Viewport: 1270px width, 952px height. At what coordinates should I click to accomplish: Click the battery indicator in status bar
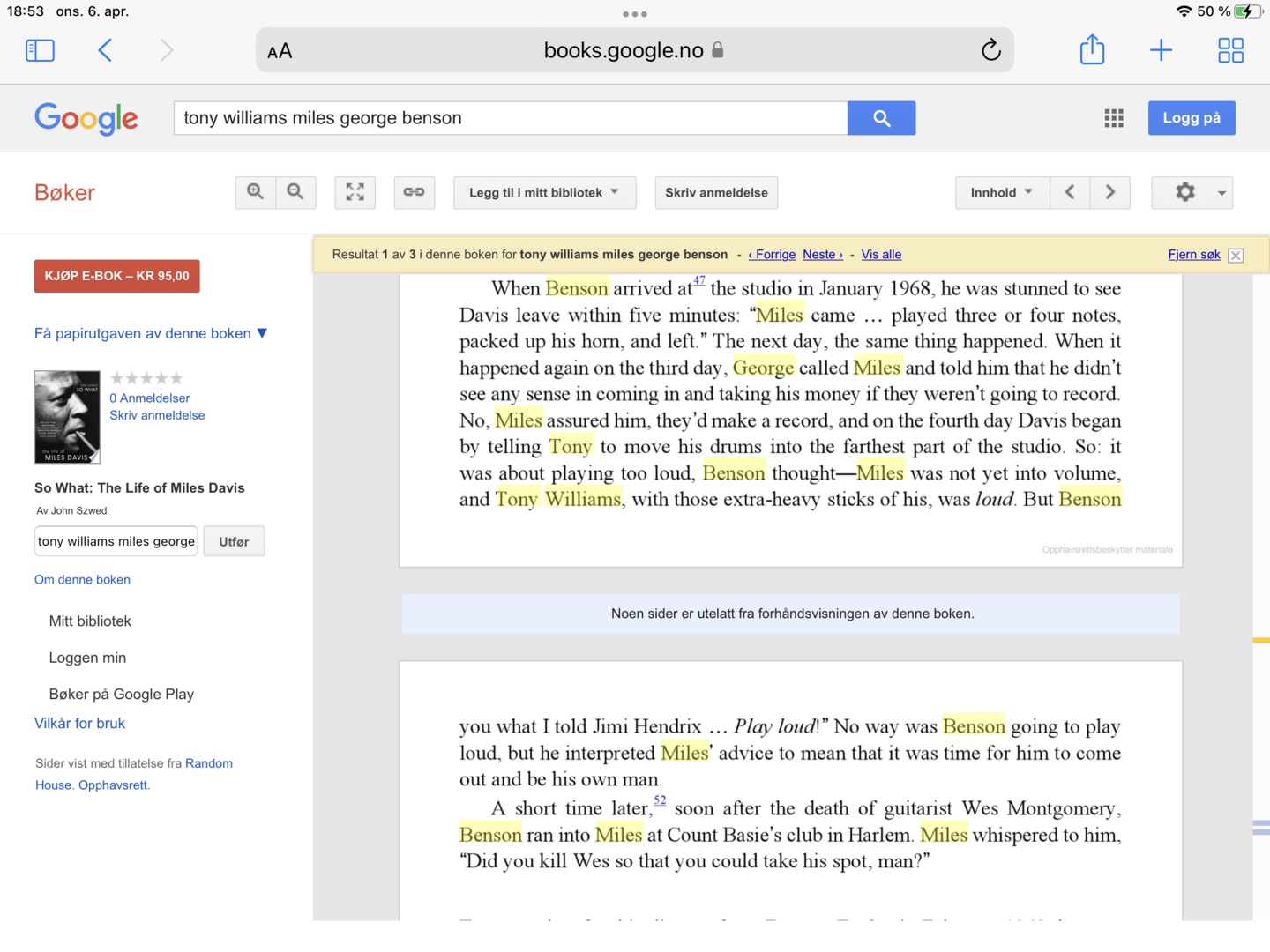point(1248,11)
